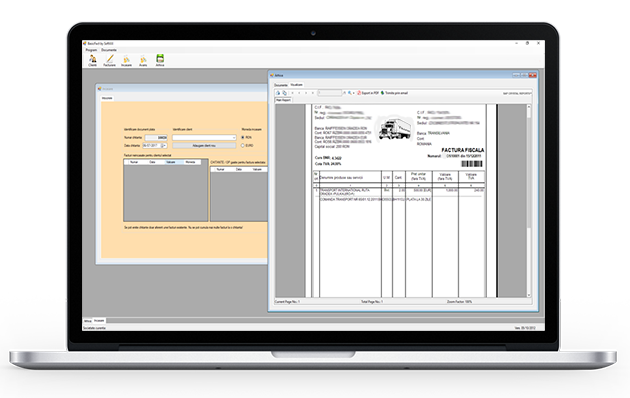This screenshot has width=630, height=398.
Task: Click the Numar chitanta input field
Action: click(x=156, y=137)
